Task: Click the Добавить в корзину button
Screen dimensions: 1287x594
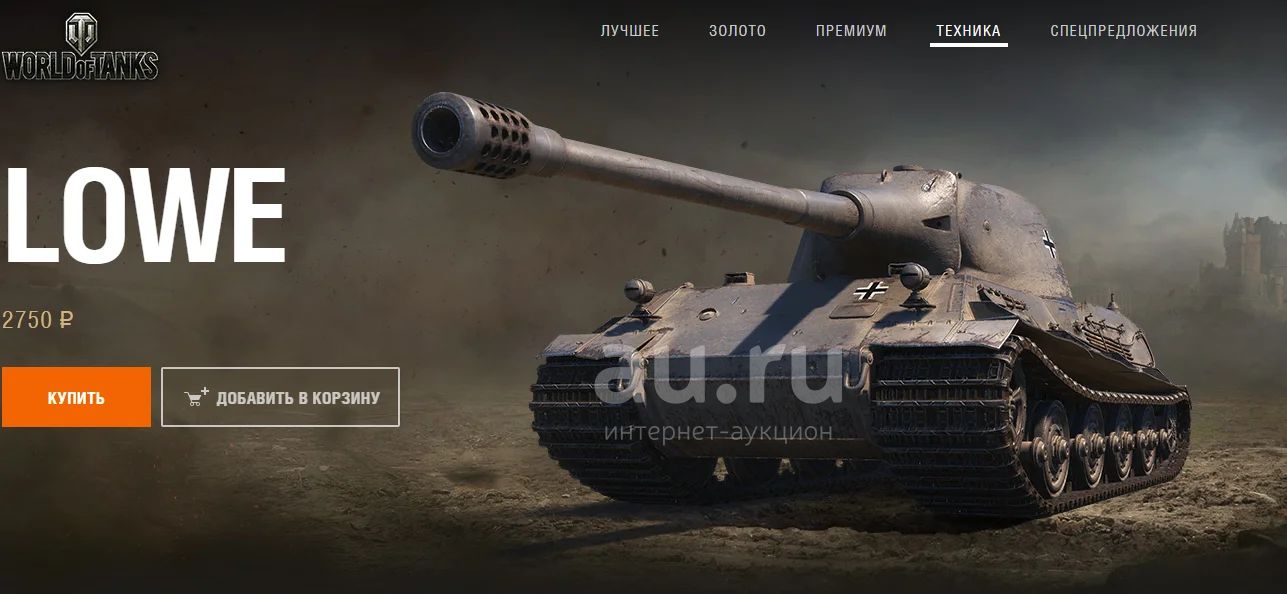Action: [x=280, y=397]
